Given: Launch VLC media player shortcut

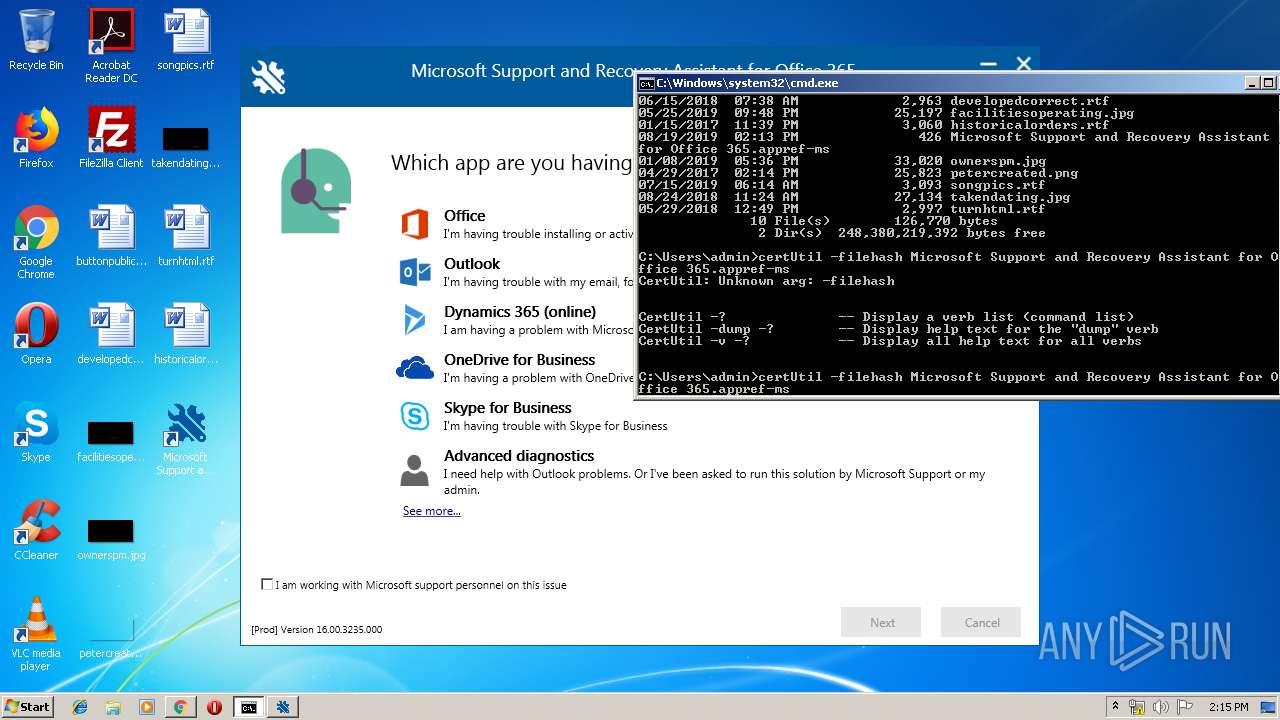Looking at the screenshot, I should click(x=36, y=634).
